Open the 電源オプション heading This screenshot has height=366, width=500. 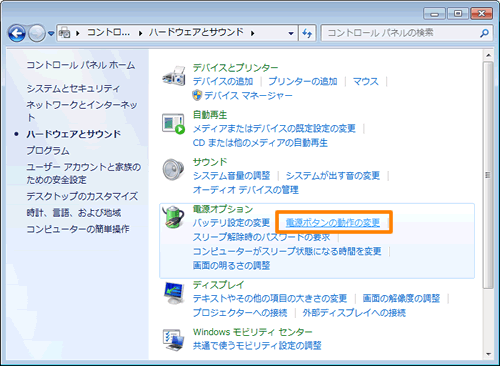[x=223, y=209]
